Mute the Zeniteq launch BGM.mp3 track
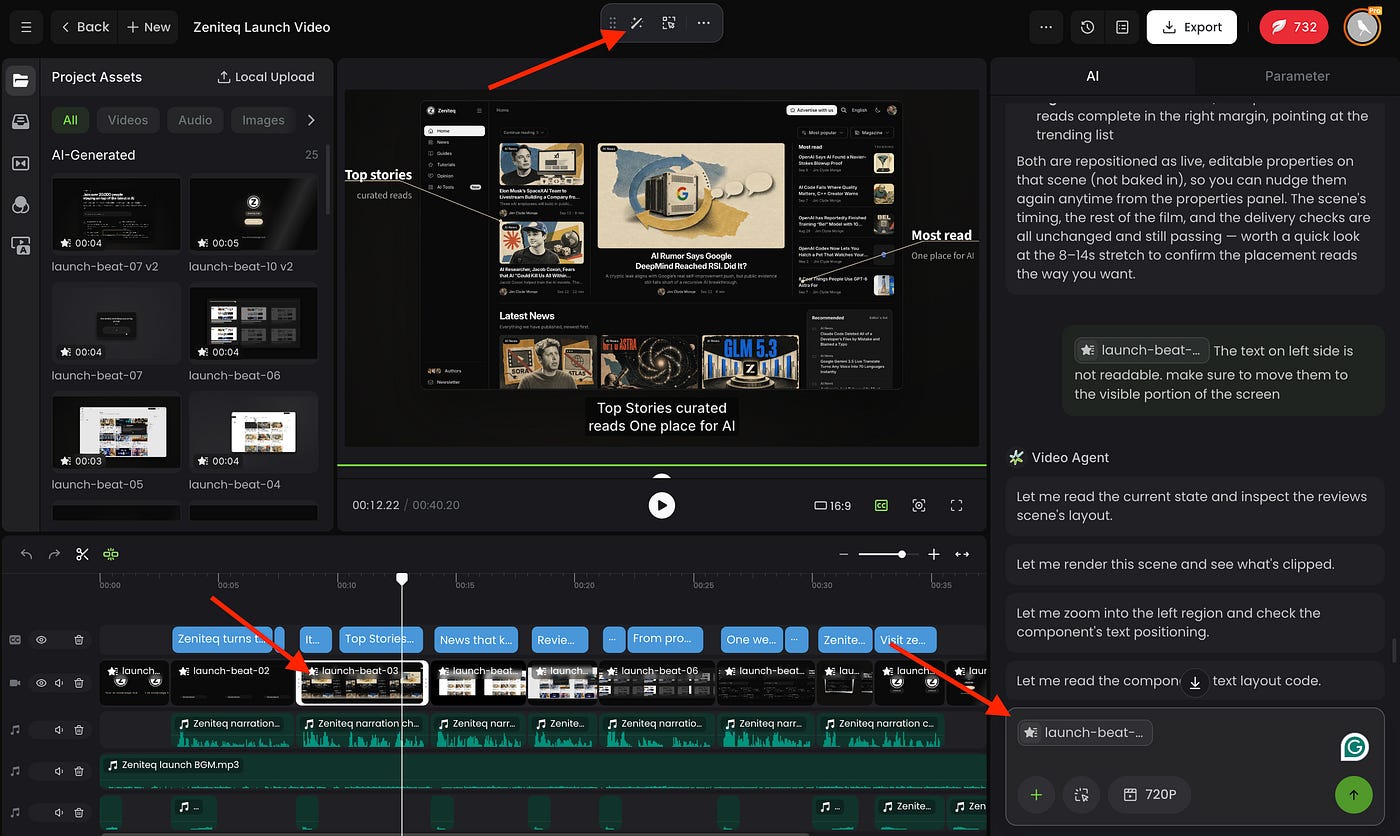Screen dimensions: 1400x836 [59, 771]
